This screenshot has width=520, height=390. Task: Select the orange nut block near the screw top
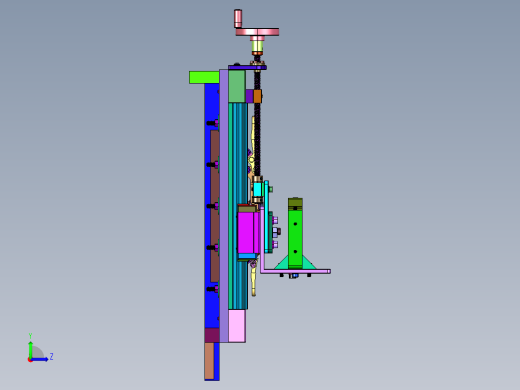pyautogui.click(x=257, y=96)
